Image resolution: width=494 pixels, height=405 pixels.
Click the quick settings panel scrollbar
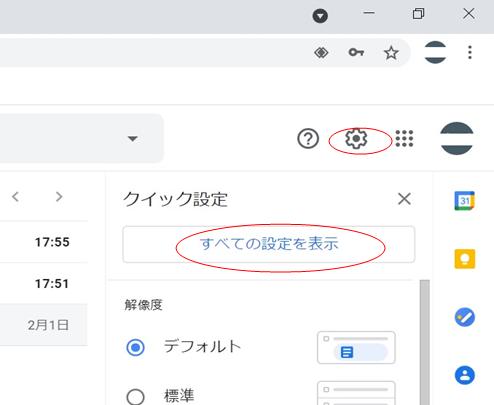424,342
